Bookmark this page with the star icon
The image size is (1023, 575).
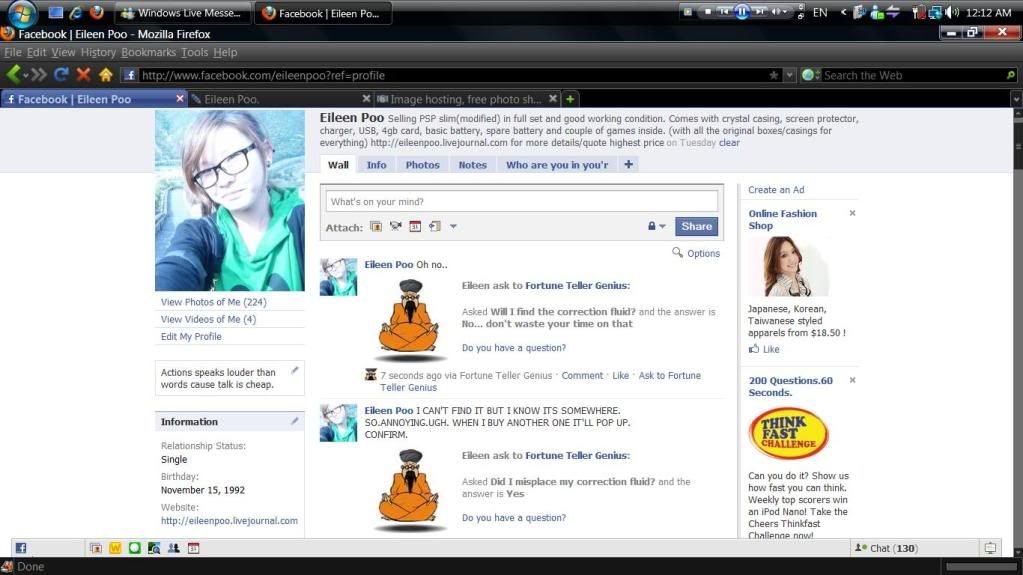tap(774, 75)
